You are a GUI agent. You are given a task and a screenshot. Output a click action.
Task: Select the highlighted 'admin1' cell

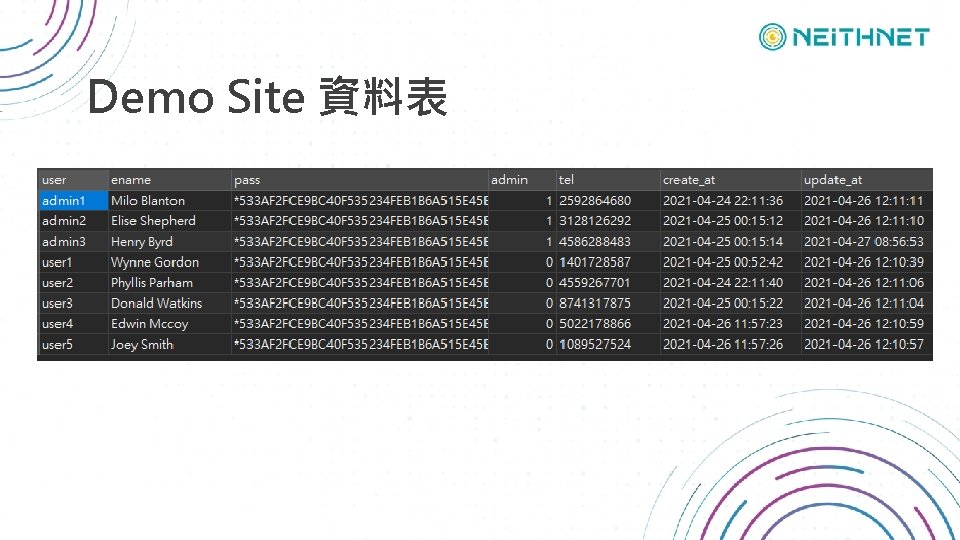[x=73, y=201]
